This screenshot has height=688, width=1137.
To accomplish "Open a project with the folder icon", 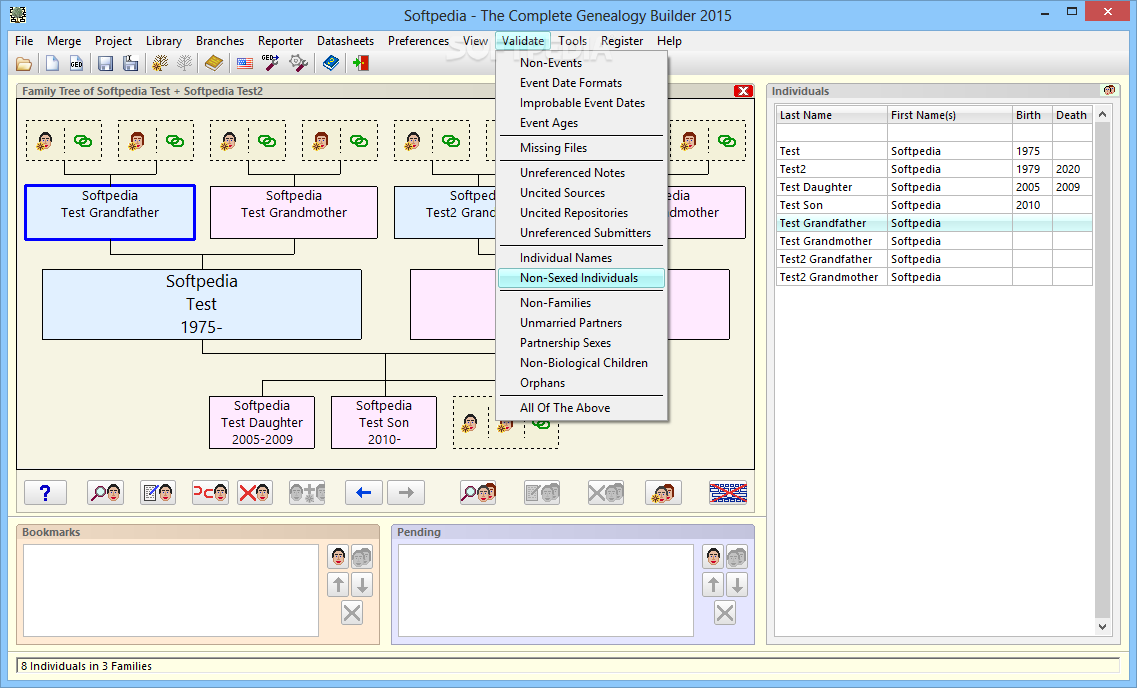I will pos(24,64).
